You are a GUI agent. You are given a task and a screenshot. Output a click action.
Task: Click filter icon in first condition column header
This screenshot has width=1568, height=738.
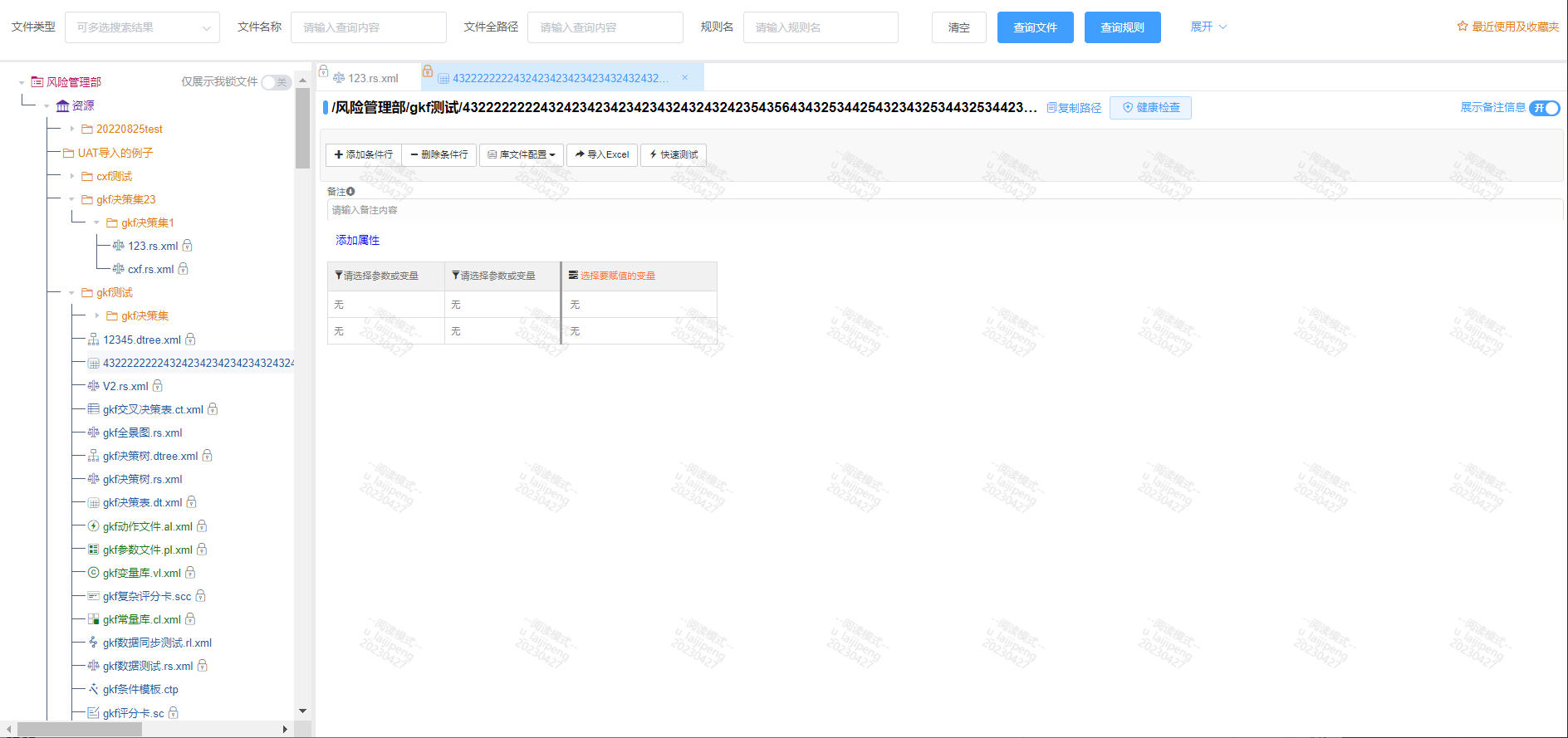point(339,276)
